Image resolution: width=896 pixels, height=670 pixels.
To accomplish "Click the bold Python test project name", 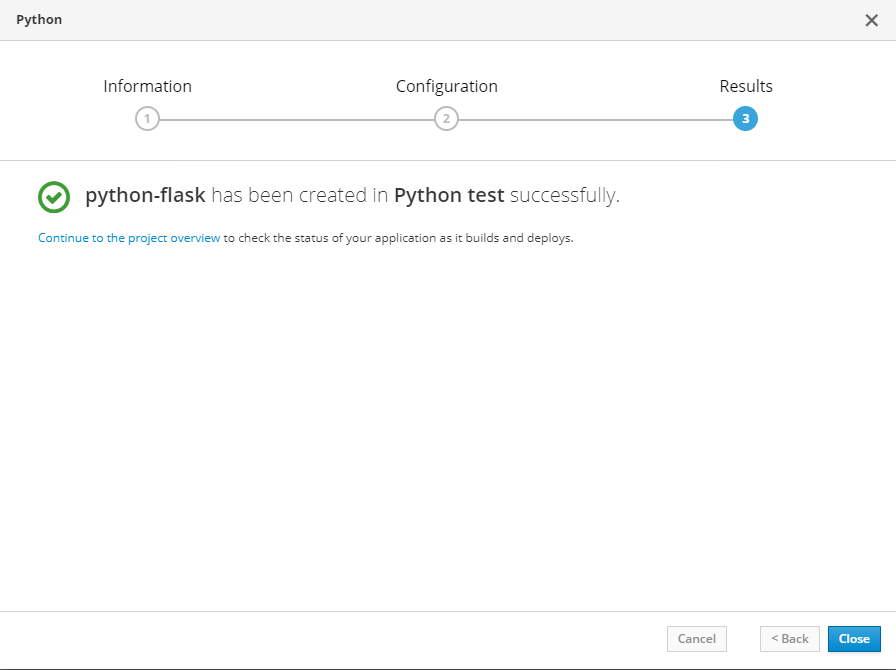I will [x=449, y=196].
